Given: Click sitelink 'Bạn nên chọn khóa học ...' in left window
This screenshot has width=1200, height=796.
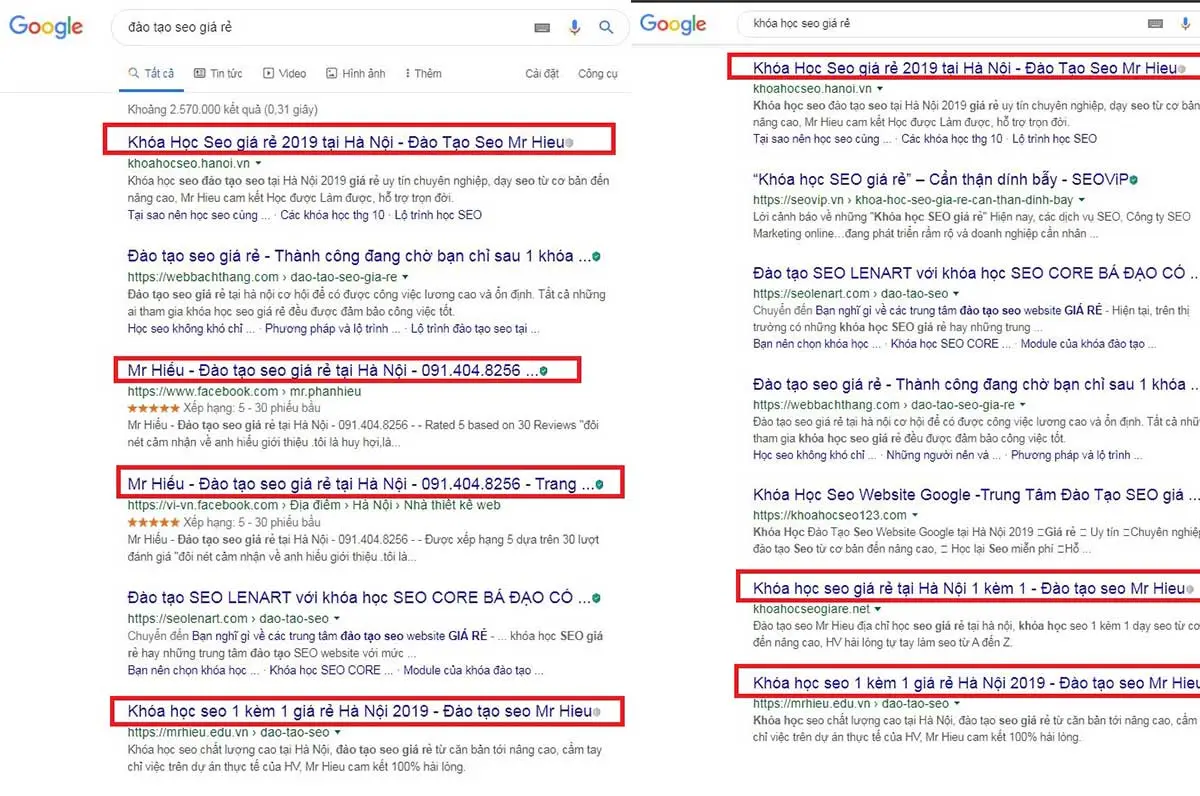Looking at the screenshot, I should (x=193, y=670).
